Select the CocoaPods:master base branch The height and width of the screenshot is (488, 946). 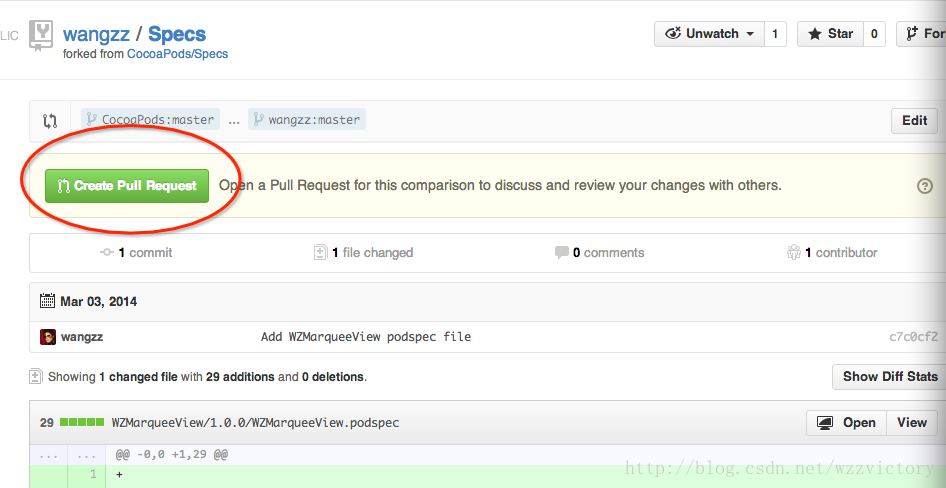coord(151,119)
